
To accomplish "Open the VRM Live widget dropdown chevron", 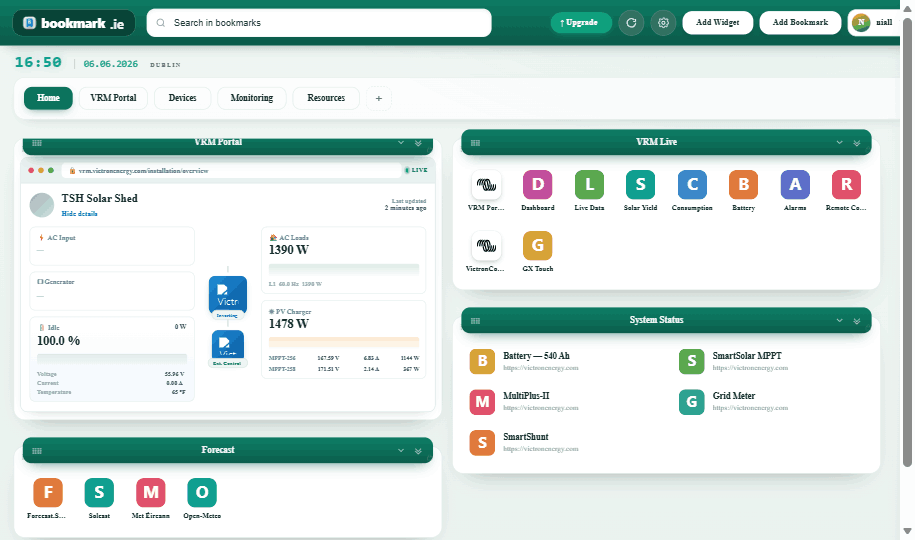I will coord(839,142).
